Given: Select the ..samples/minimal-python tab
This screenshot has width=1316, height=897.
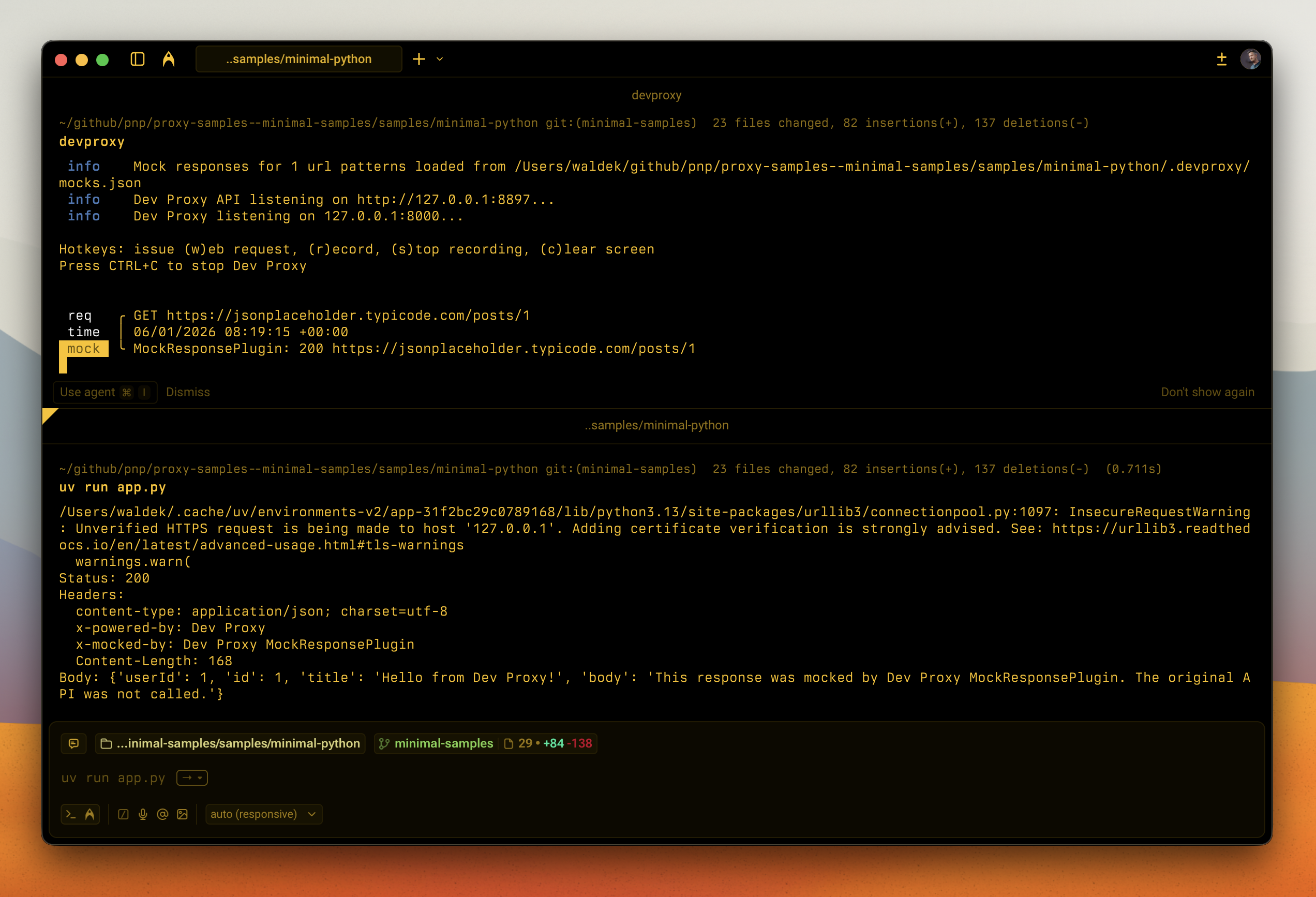Looking at the screenshot, I should point(298,59).
